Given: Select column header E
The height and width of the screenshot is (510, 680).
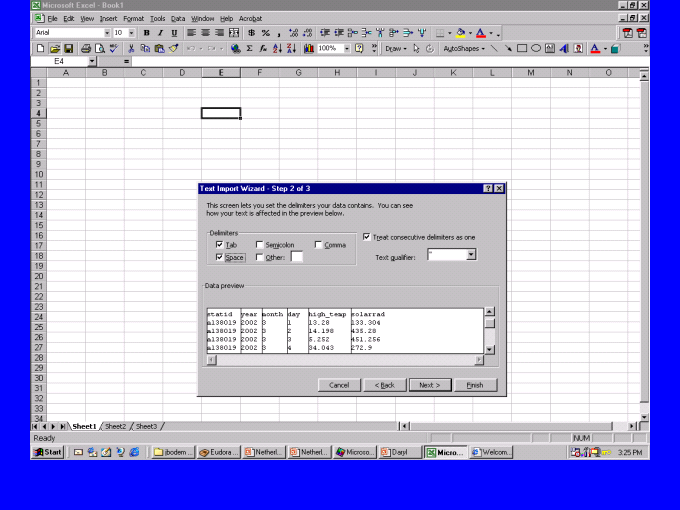Looking at the screenshot, I should 221,73.
